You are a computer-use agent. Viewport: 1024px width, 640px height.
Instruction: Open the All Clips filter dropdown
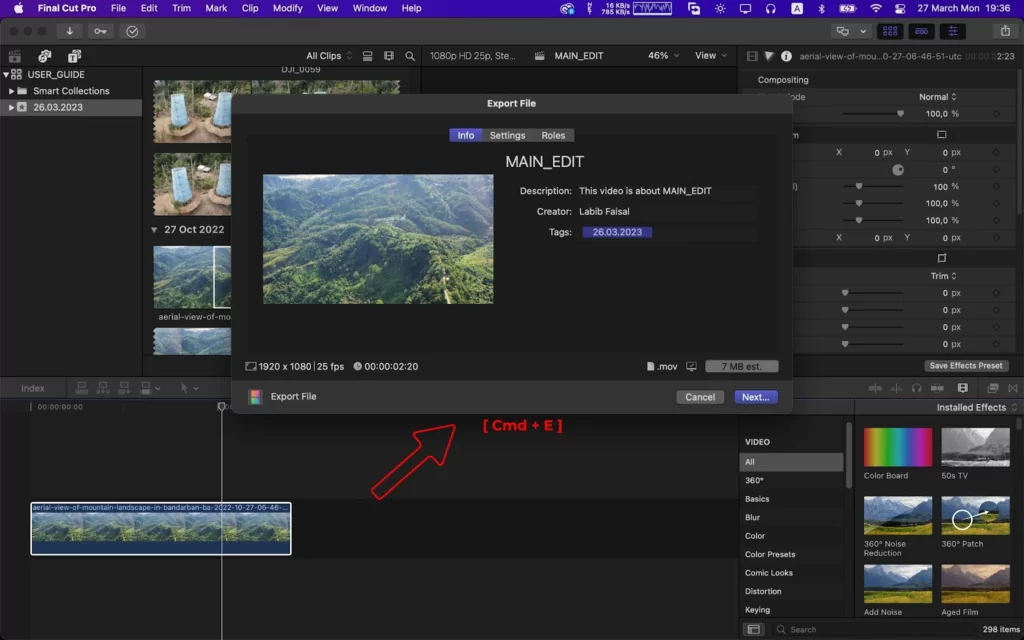click(329, 56)
